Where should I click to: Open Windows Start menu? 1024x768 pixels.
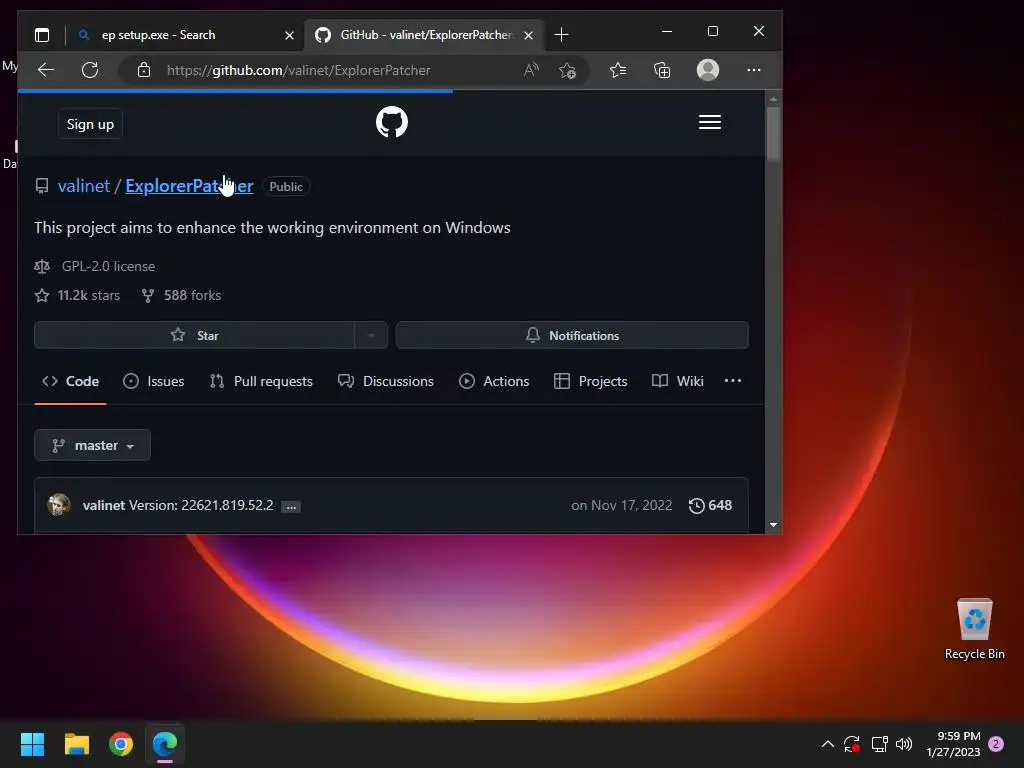pos(32,744)
